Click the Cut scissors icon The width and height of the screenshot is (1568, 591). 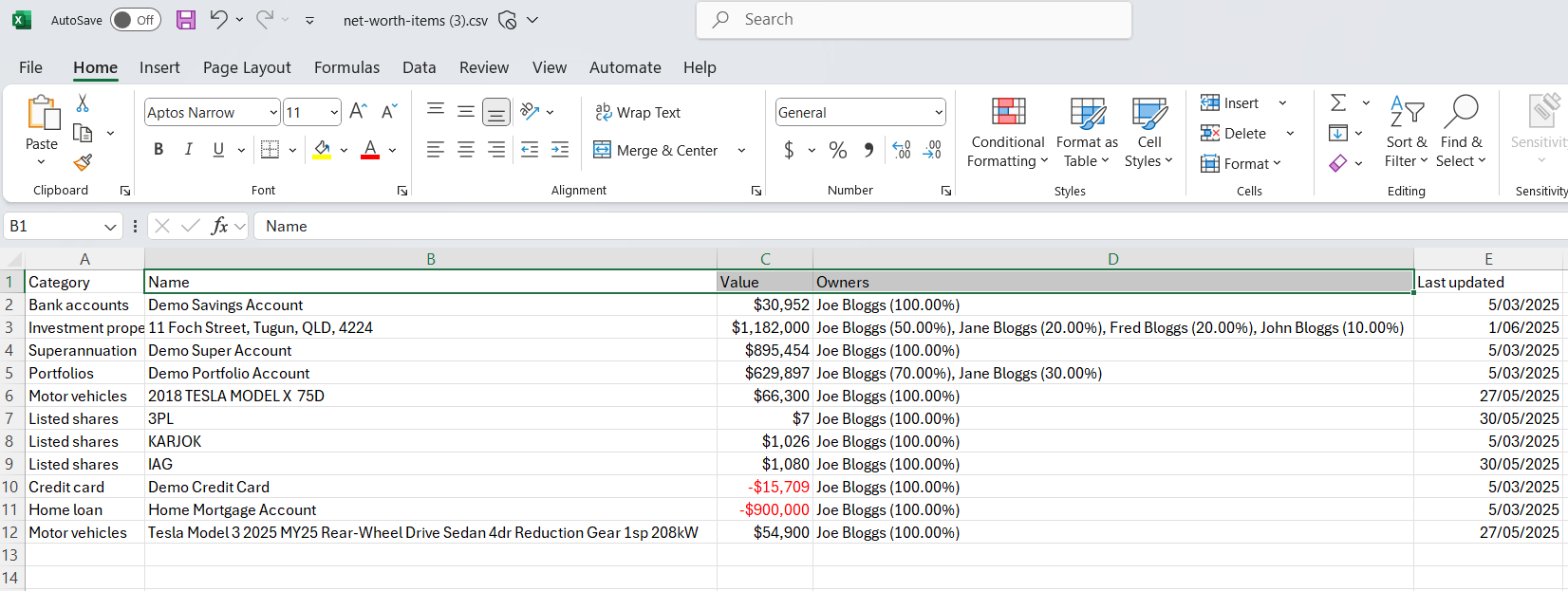tap(83, 103)
